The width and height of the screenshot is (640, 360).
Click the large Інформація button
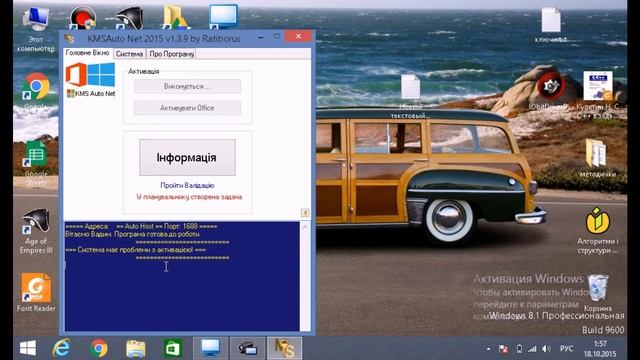pos(187,158)
